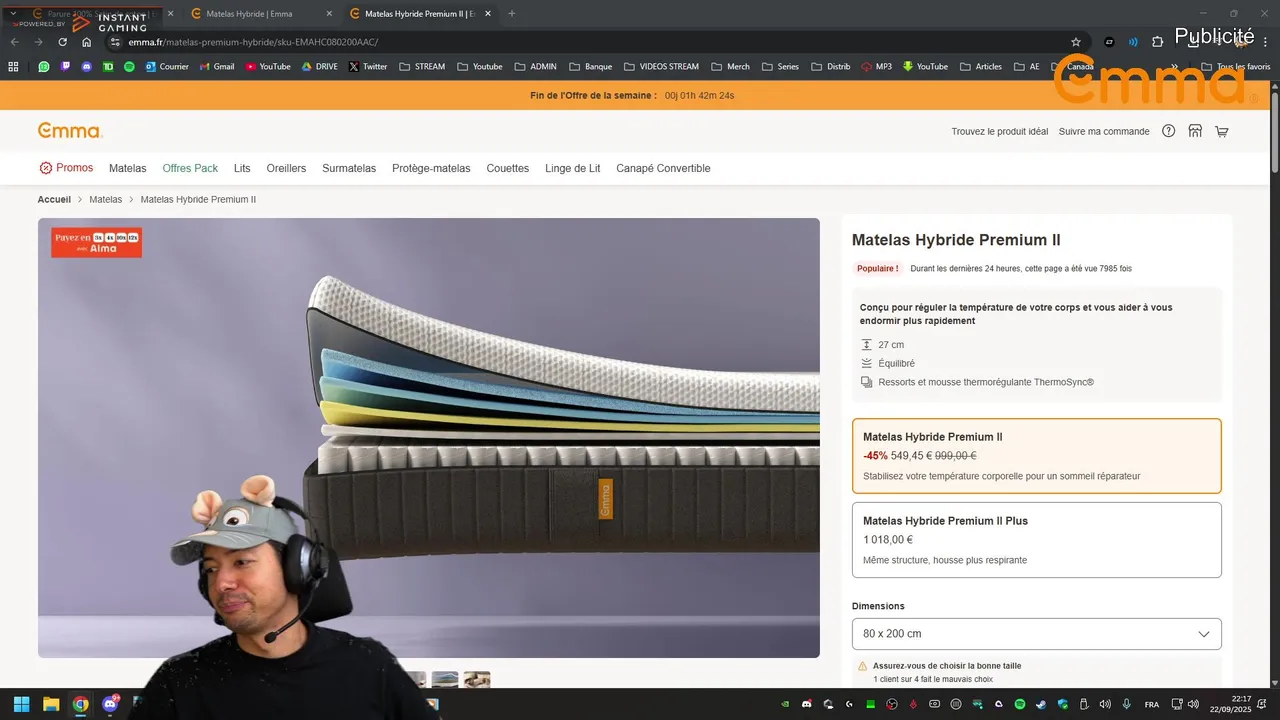Open the Canapé Convertible menu item
The image size is (1280, 720).
(x=663, y=168)
